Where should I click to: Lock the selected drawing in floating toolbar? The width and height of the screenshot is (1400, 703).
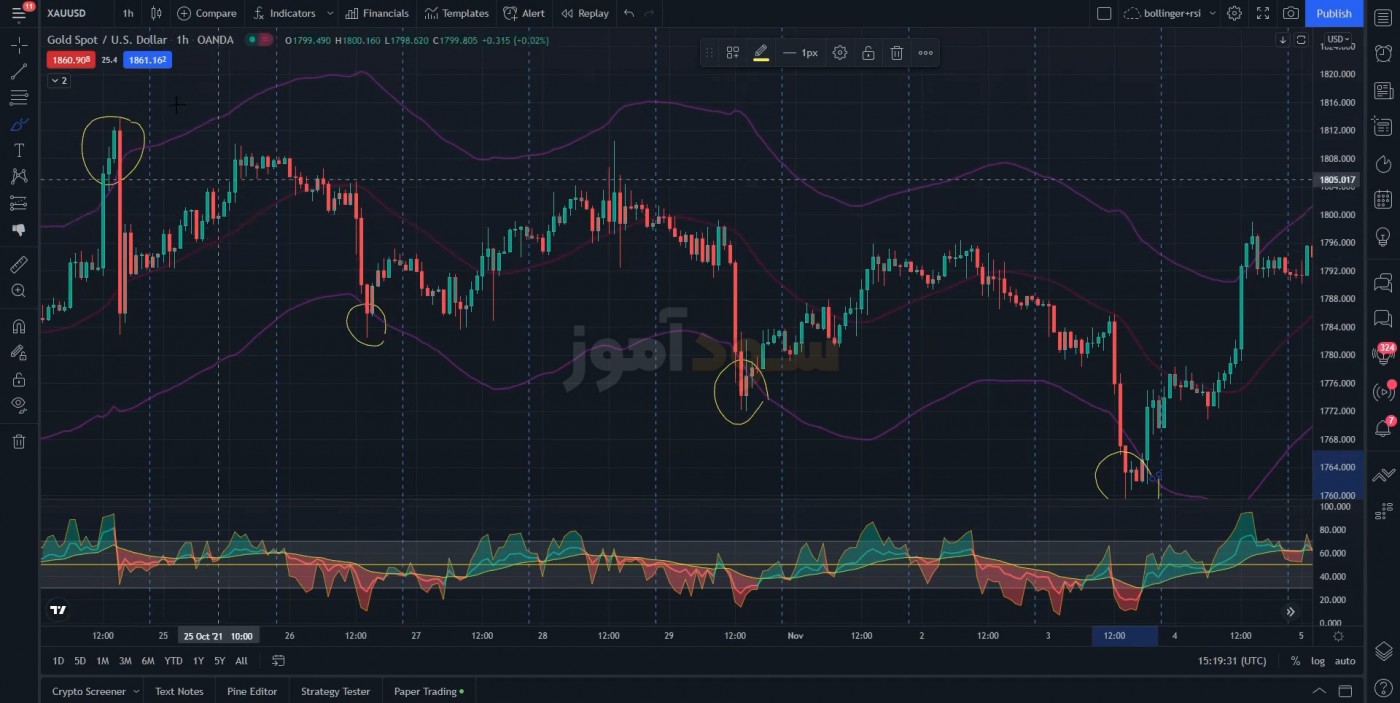(x=868, y=53)
